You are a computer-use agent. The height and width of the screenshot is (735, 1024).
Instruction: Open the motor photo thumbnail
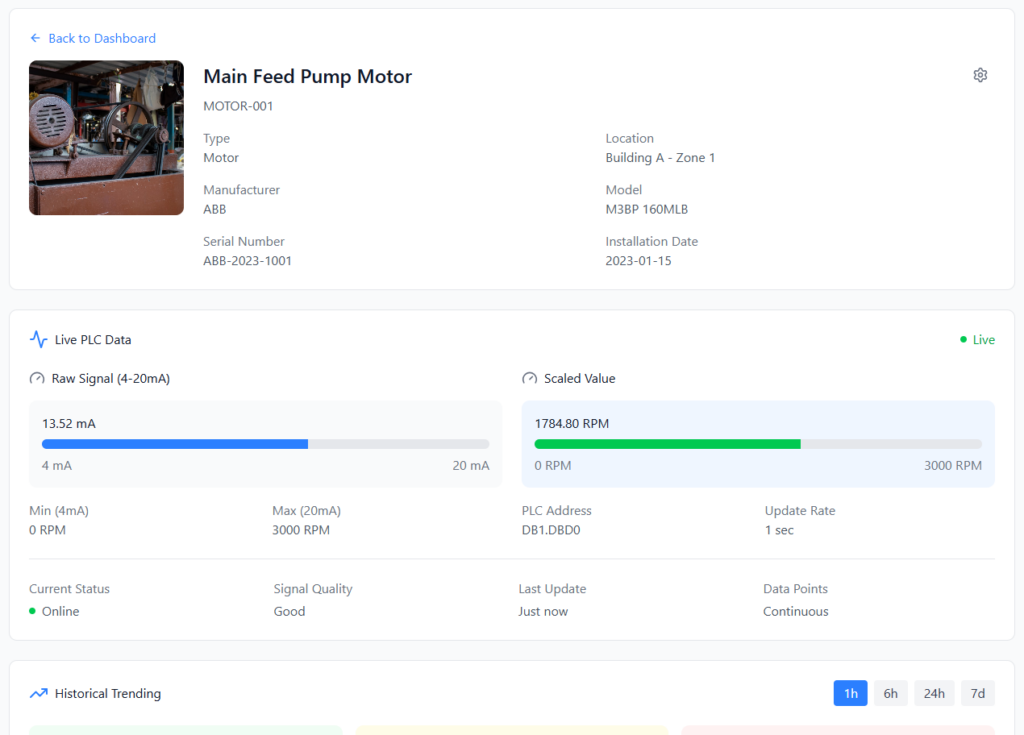(x=106, y=138)
